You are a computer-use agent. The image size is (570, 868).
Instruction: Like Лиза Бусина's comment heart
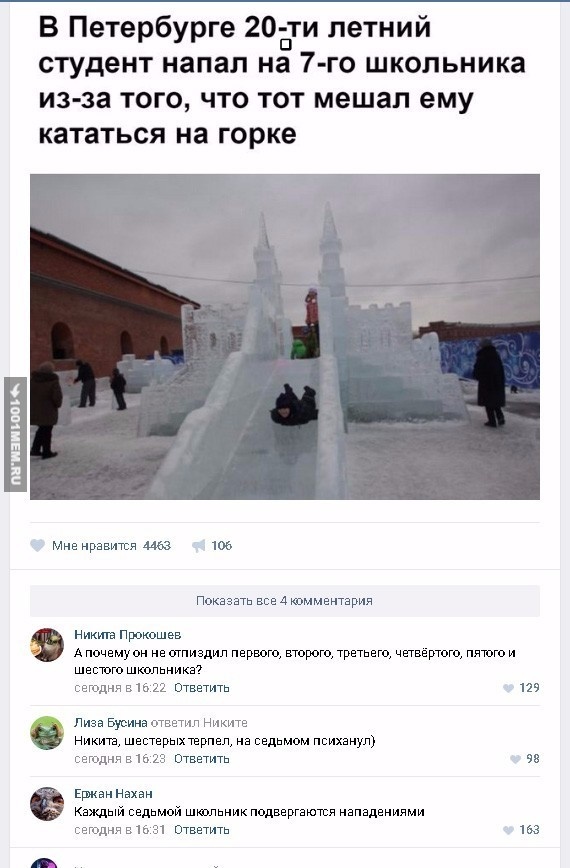515,759
